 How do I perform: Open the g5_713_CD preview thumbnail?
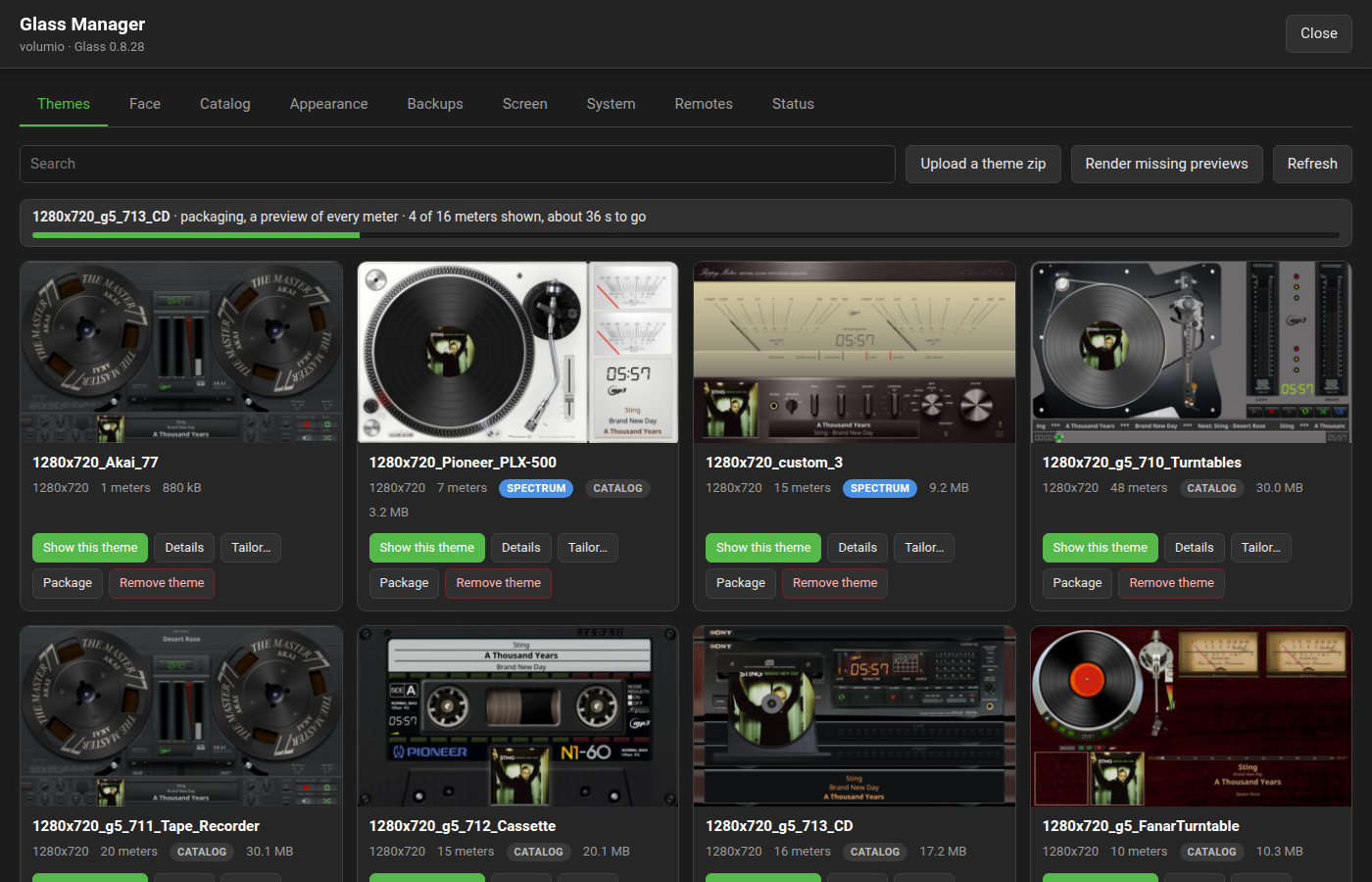(x=855, y=716)
